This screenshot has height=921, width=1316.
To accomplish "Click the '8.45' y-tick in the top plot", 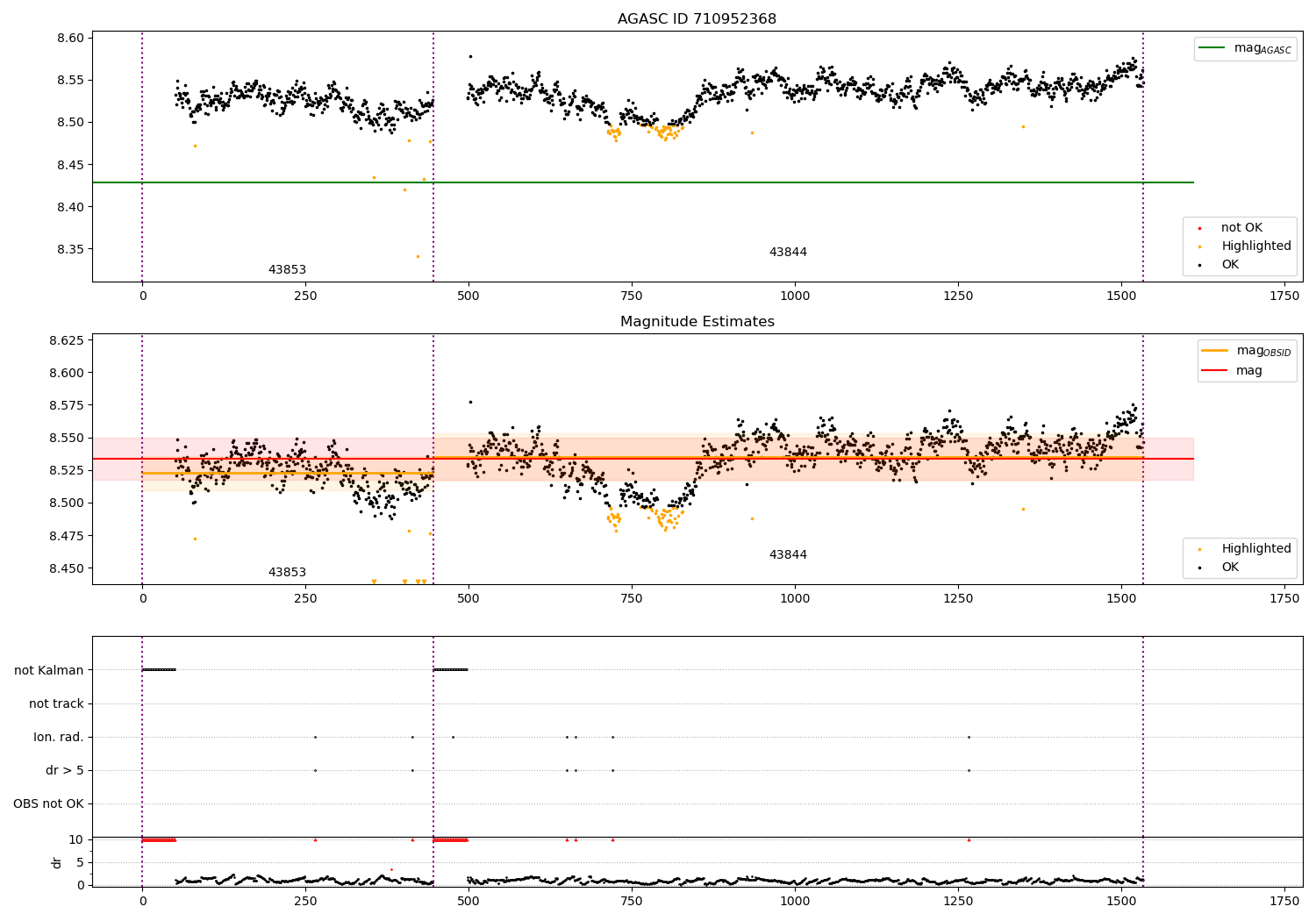I will (x=71, y=165).
